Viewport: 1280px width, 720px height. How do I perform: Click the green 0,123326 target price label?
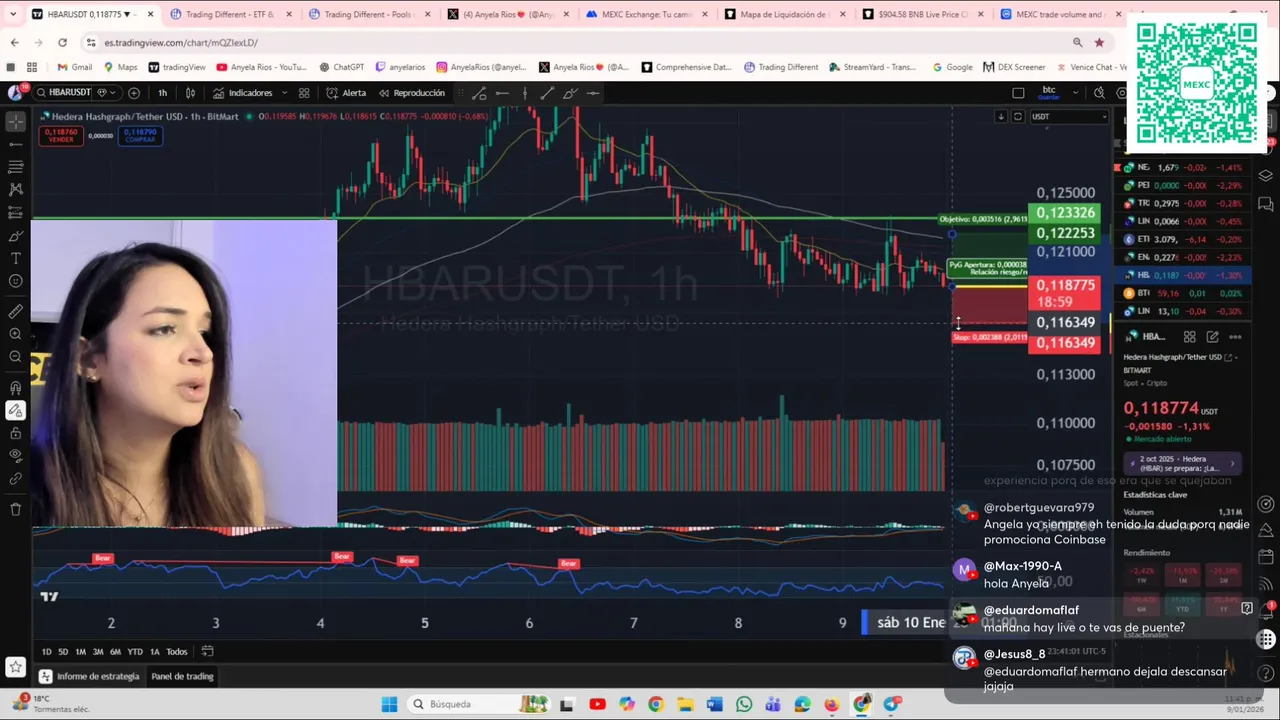pyautogui.click(x=1065, y=213)
